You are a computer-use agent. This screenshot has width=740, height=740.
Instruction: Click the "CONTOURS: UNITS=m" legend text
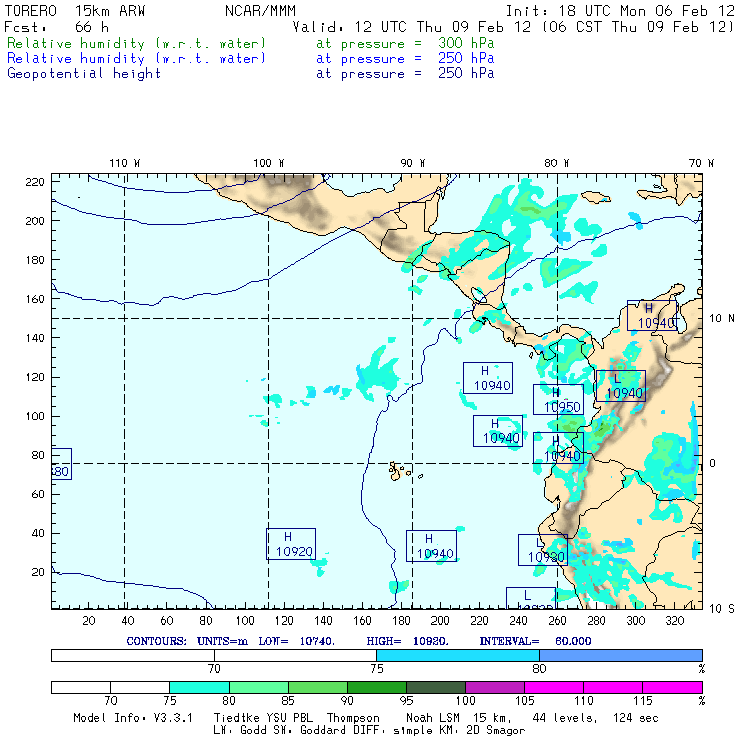pos(187,641)
